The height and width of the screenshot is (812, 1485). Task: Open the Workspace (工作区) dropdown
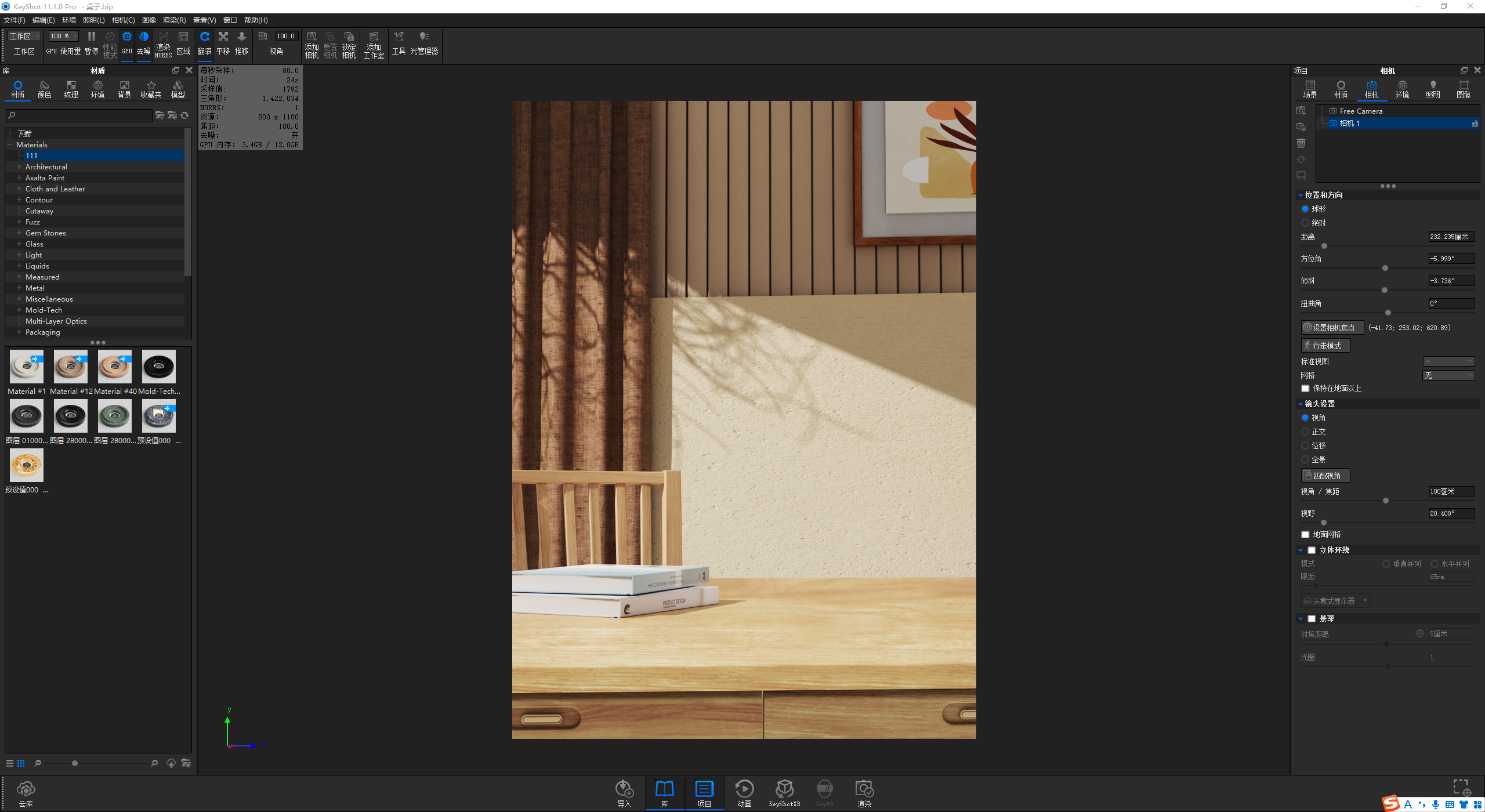click(24, 36)
